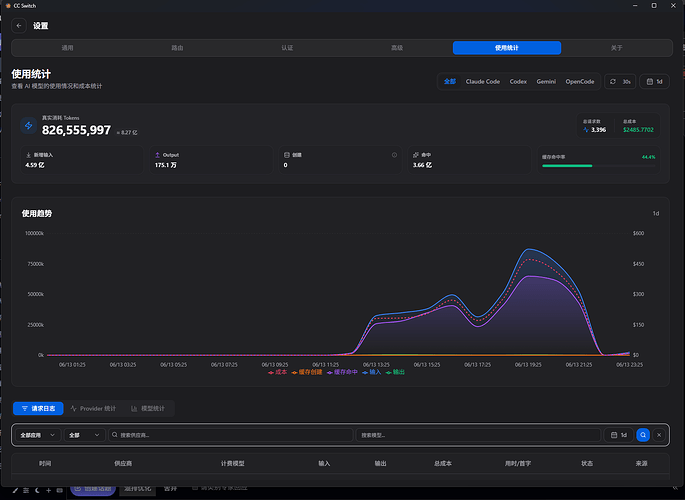The height and width of the screenshot is (500, 685).
Task: Click the lightning bolt Tokens icon
Action: pyautogui.click(x=28, y=126)
